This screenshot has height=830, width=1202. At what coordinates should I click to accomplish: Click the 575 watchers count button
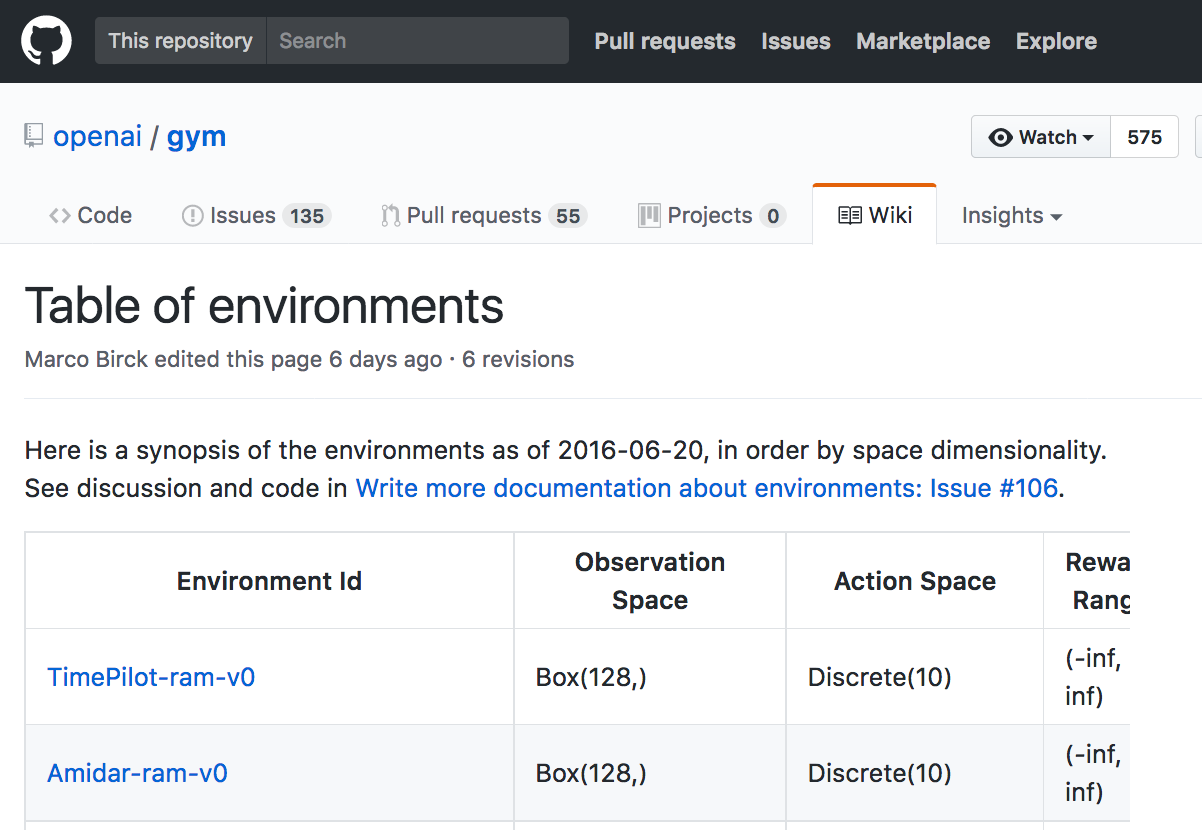point(1144,138)
